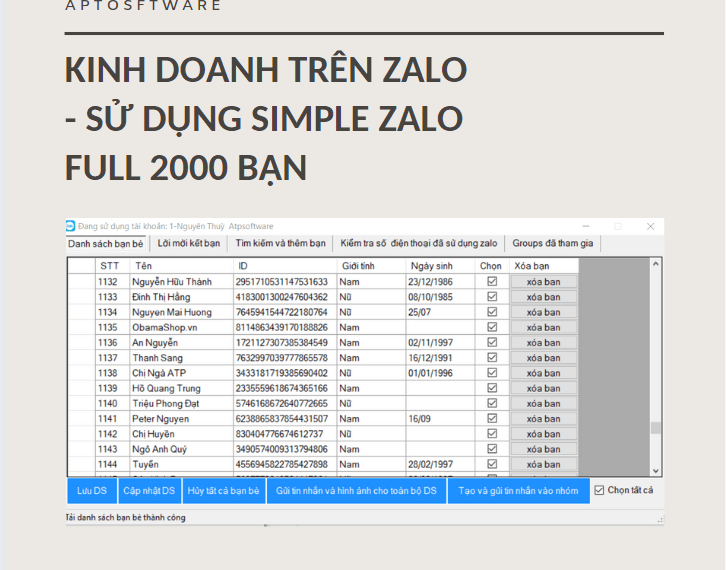Click the resize grip in the status bar
The image size is (726, 570).
point(660,520)
